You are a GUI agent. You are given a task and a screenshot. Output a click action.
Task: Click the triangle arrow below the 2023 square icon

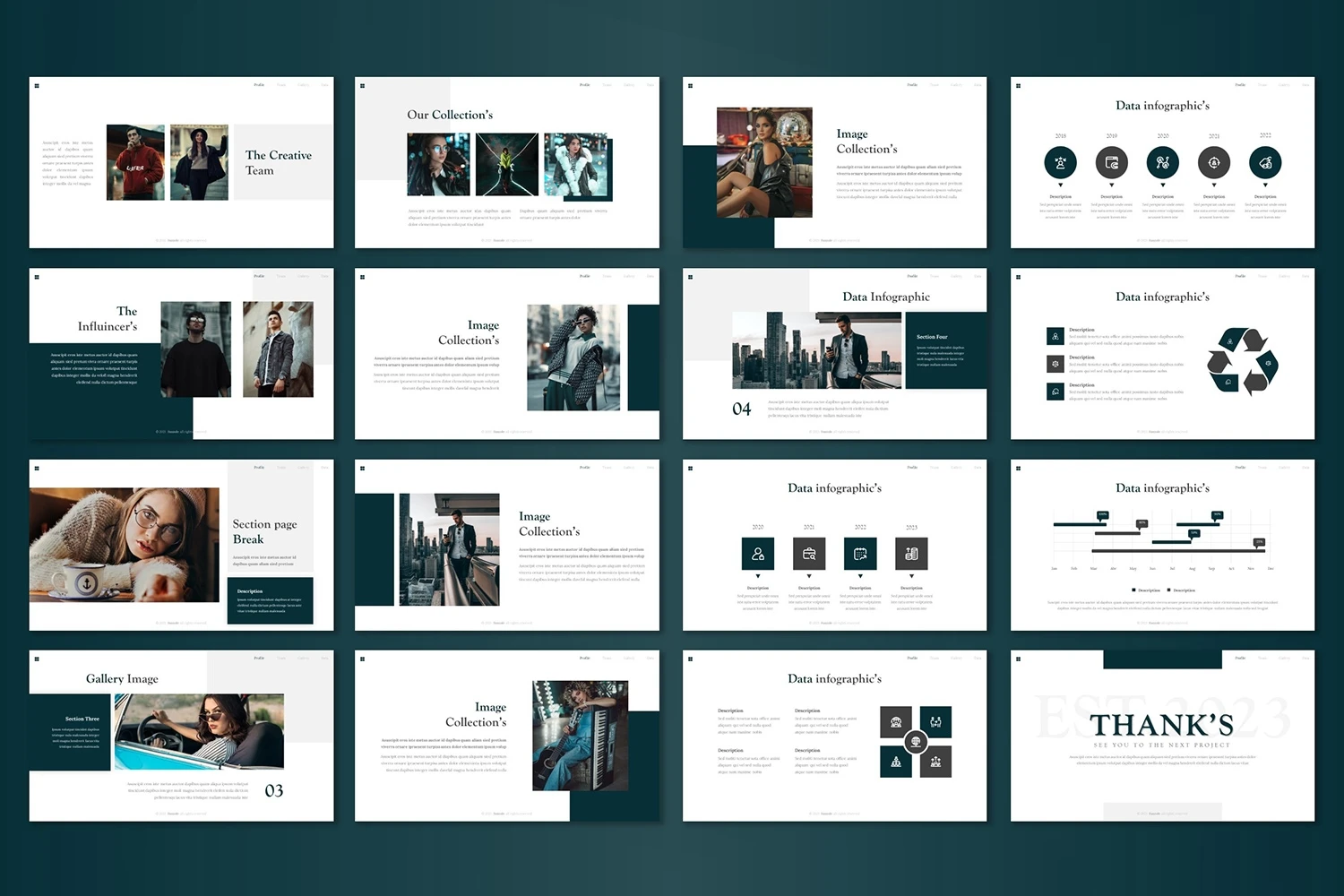pos(911,576)
